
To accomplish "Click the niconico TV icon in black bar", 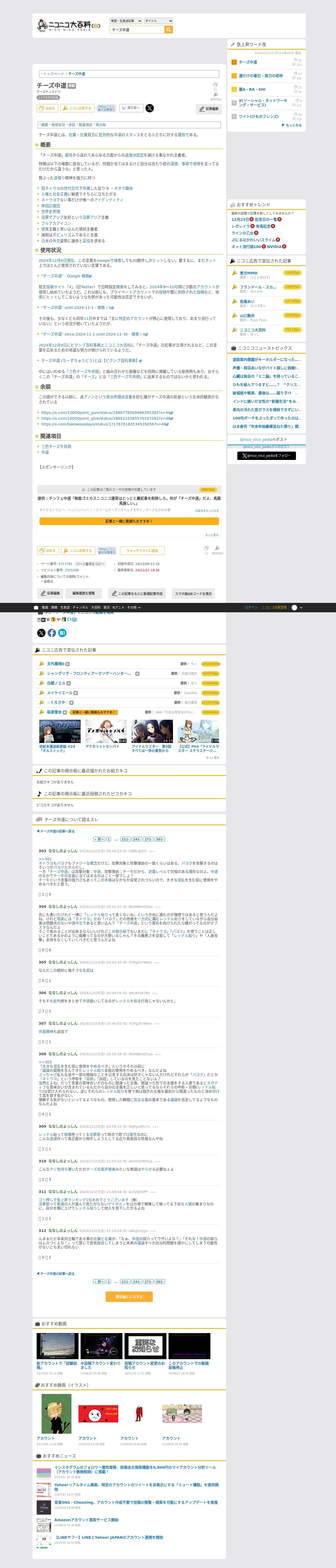I will pos(36,608).
